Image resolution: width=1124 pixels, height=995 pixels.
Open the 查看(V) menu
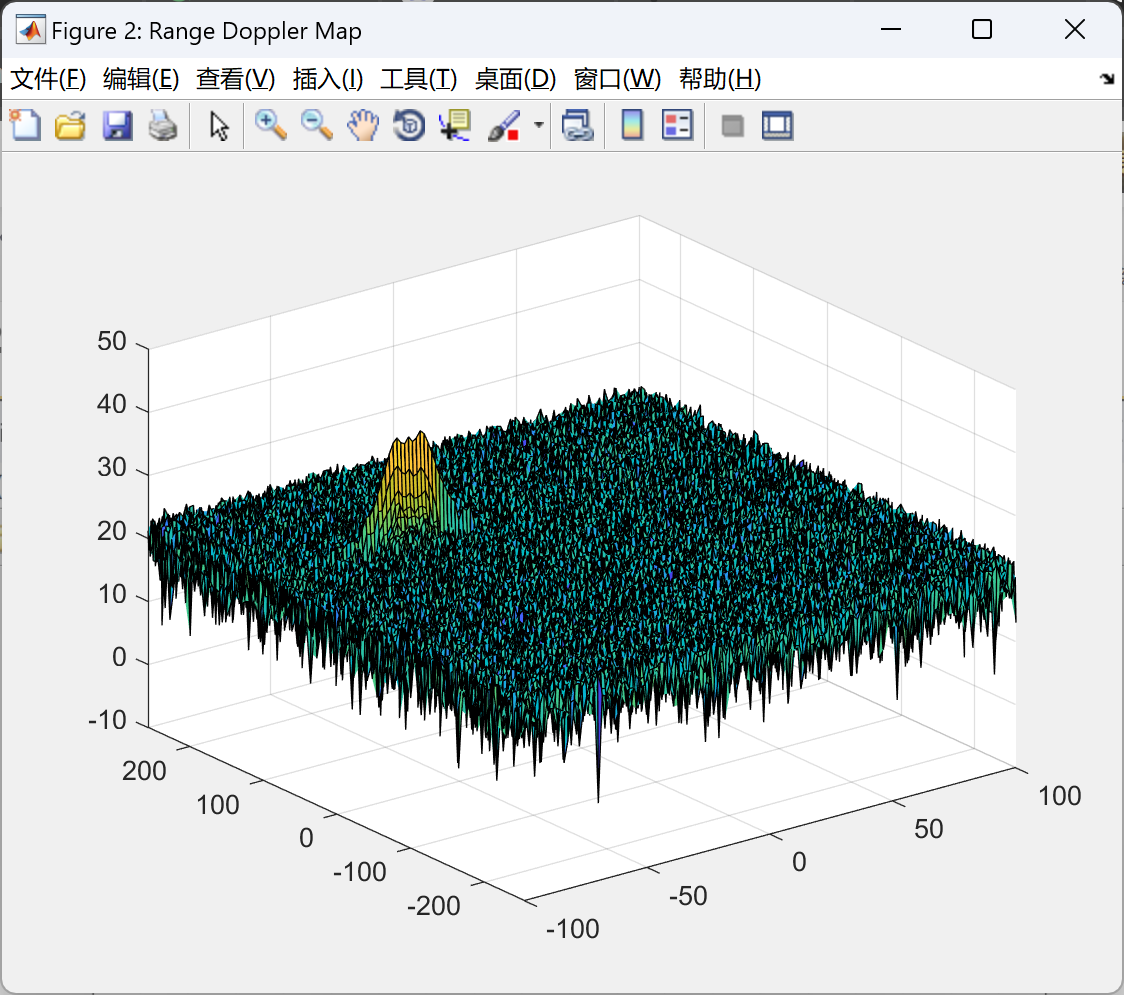(x=235, y=79)
